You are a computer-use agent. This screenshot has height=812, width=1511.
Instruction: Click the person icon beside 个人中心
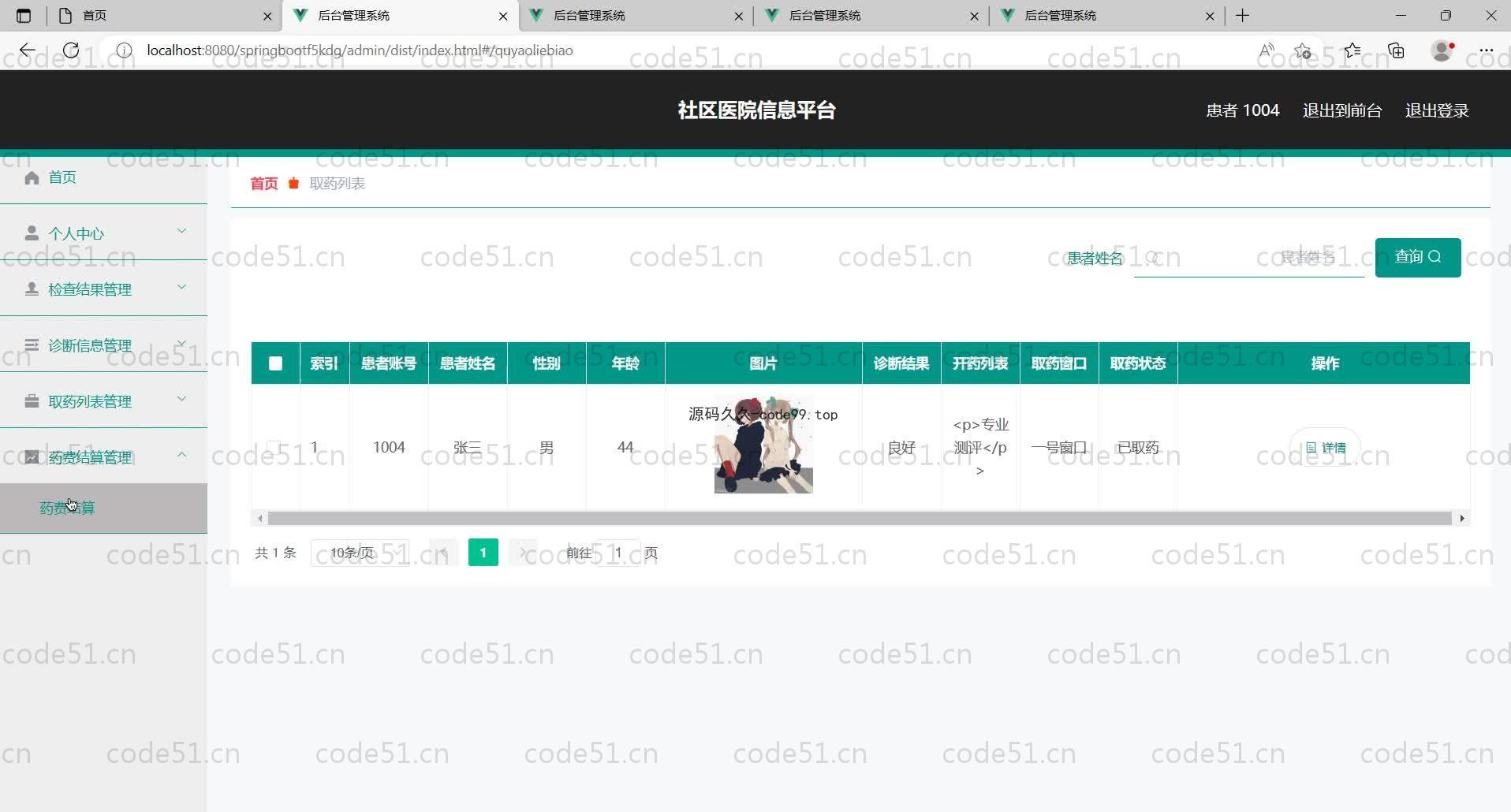tap(32, 233)
